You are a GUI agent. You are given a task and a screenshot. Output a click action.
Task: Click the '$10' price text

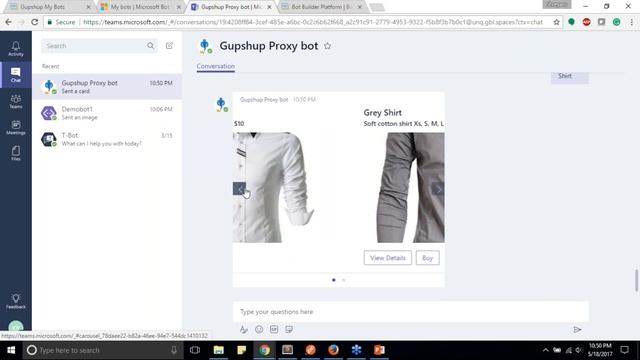click(x=239, y=124)
